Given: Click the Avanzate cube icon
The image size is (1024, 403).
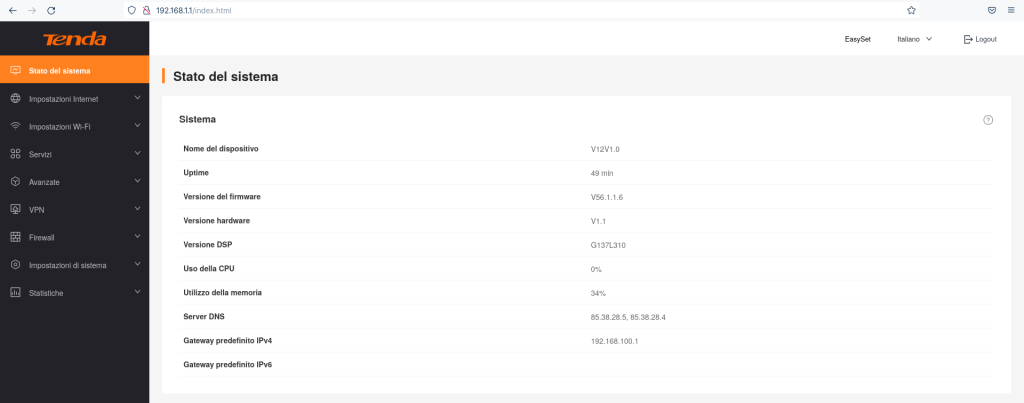Looking at the screenshot, I should tap(15, 182).
